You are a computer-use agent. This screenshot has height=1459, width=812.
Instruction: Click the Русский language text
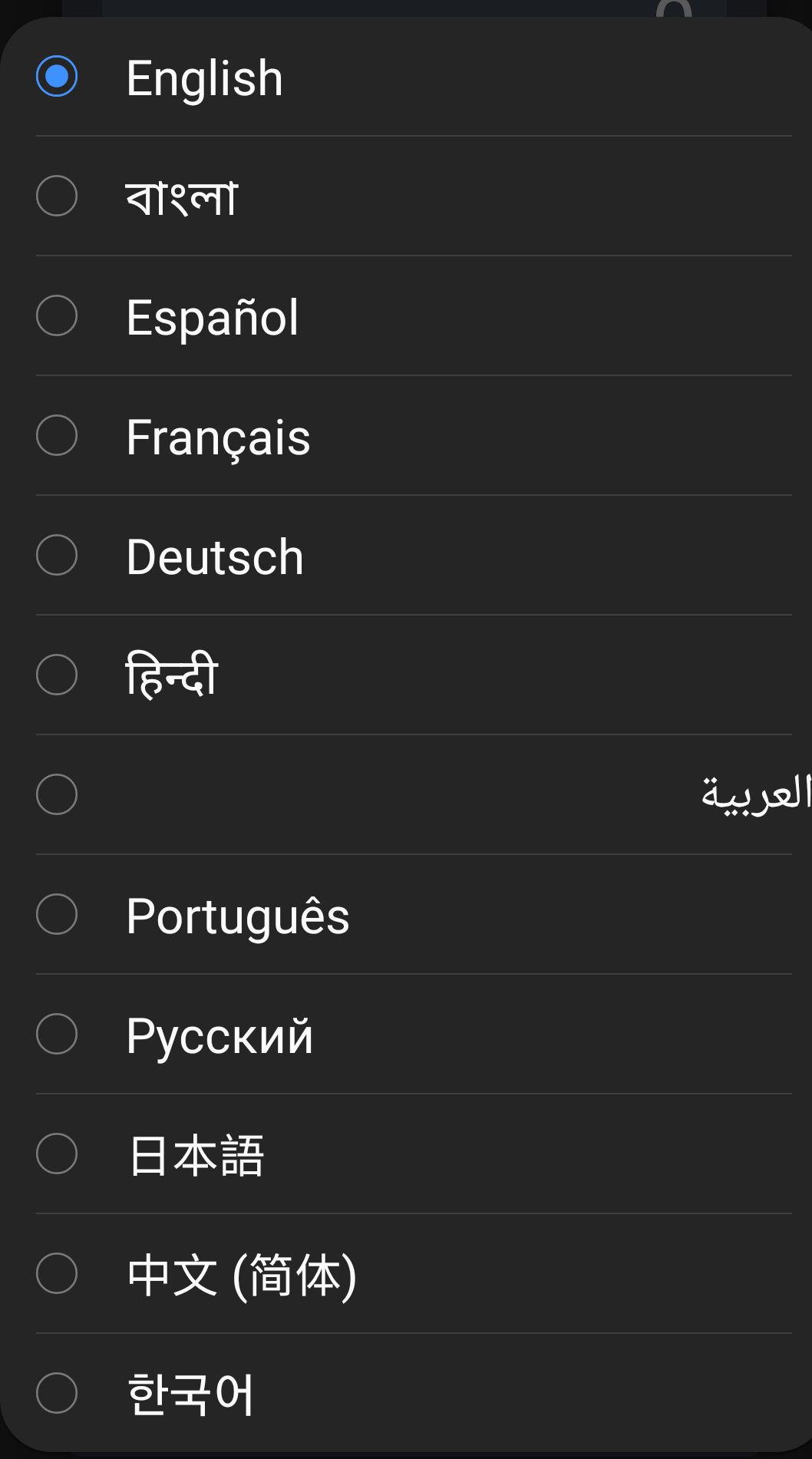point(220,1036)
